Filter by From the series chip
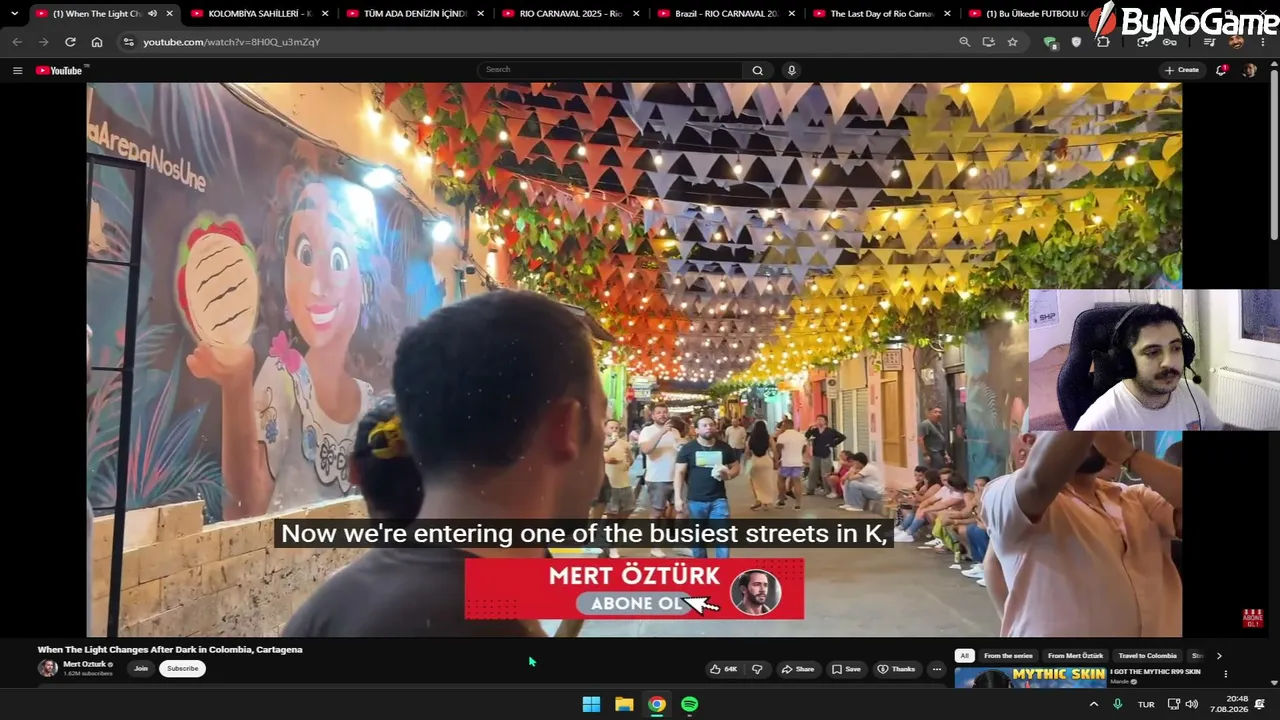Screen dimensions: 1280x720 click(1008, 656)
